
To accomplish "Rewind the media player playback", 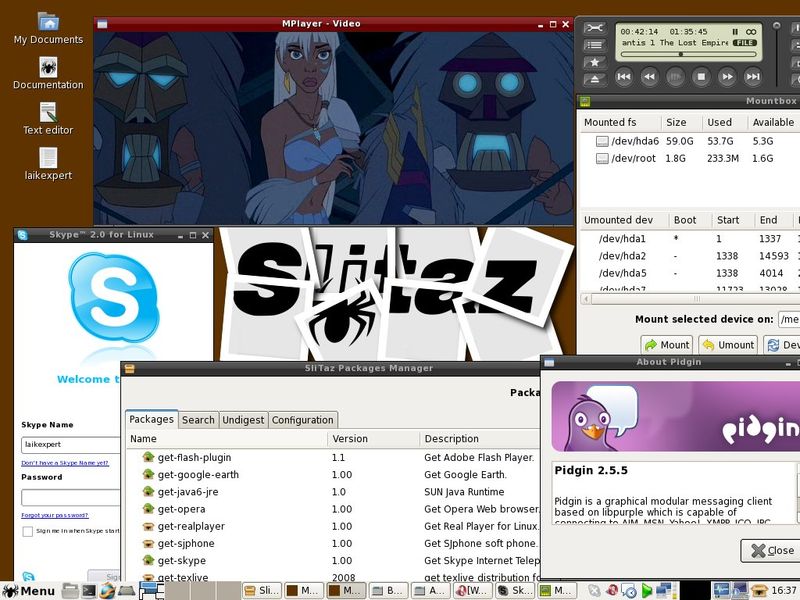I will [649, 77].
